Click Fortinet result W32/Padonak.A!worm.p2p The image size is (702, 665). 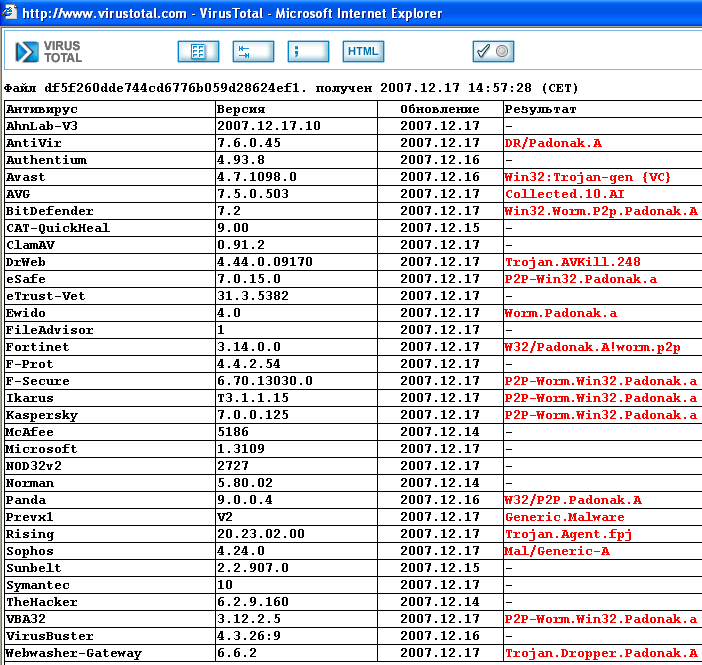[x=592, y=348]
